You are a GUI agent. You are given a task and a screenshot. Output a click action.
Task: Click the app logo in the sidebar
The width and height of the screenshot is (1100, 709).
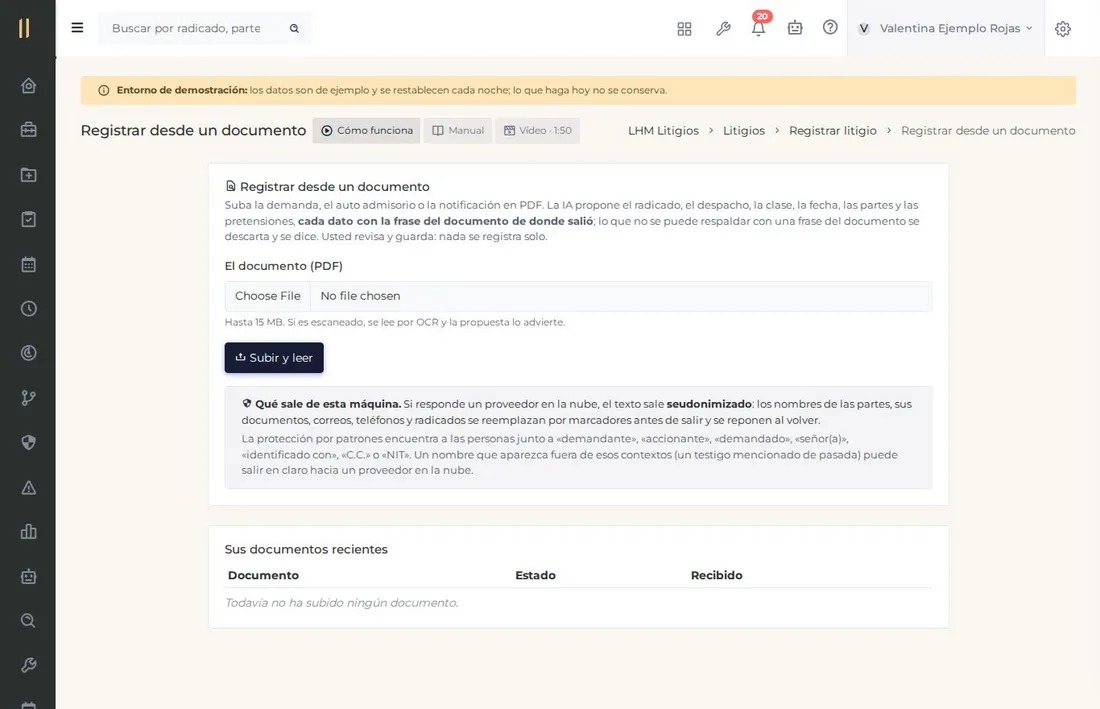[25, 28]
